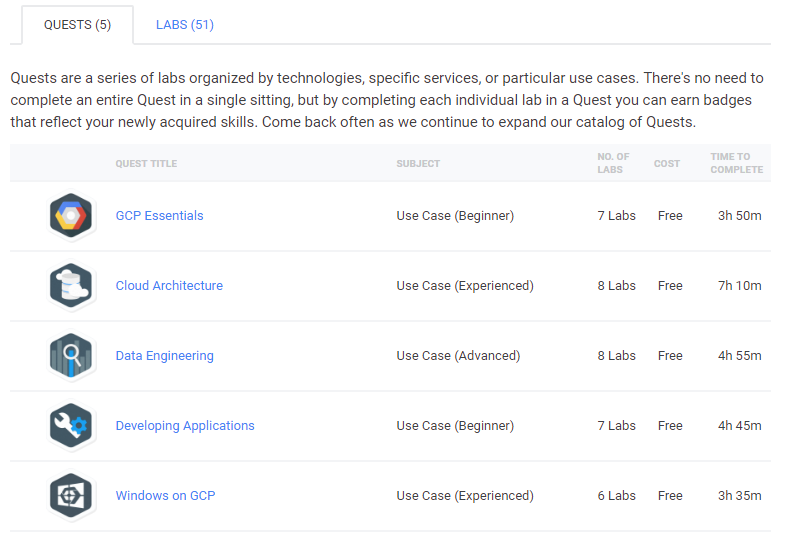Click the Subject column header
Viewport: 787px width, 546px height.
tap(418, 164)
